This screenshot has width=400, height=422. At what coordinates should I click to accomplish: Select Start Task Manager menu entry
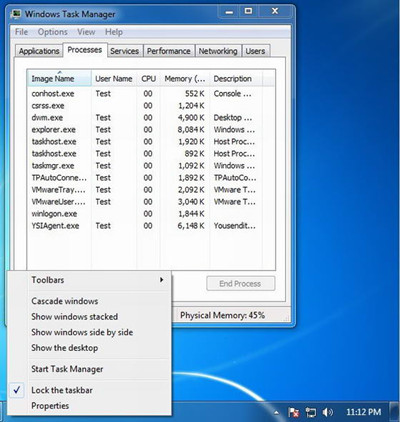point(67,369)
